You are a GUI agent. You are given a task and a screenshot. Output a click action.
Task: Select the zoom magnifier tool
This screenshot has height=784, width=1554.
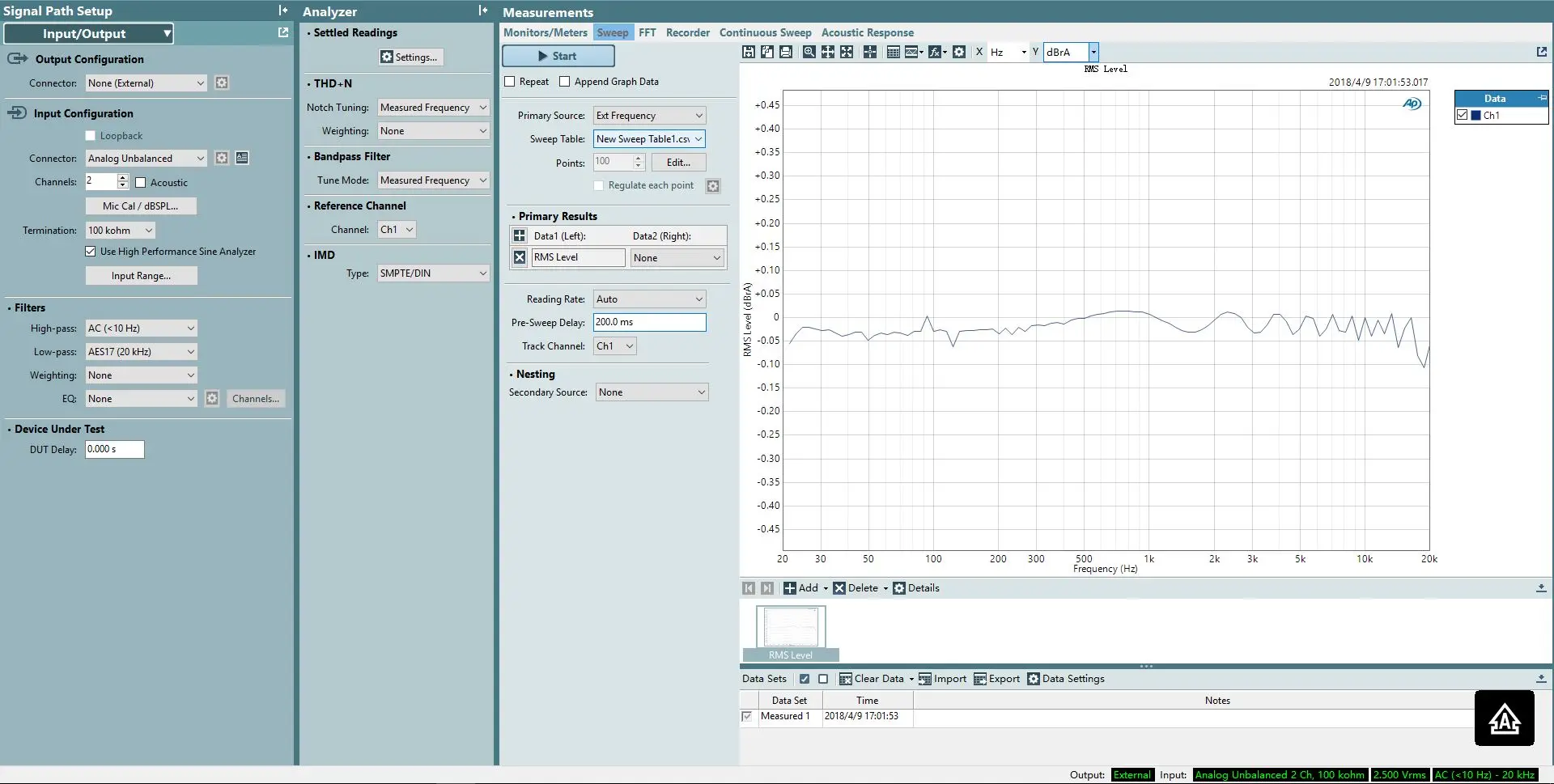point(809,52)
